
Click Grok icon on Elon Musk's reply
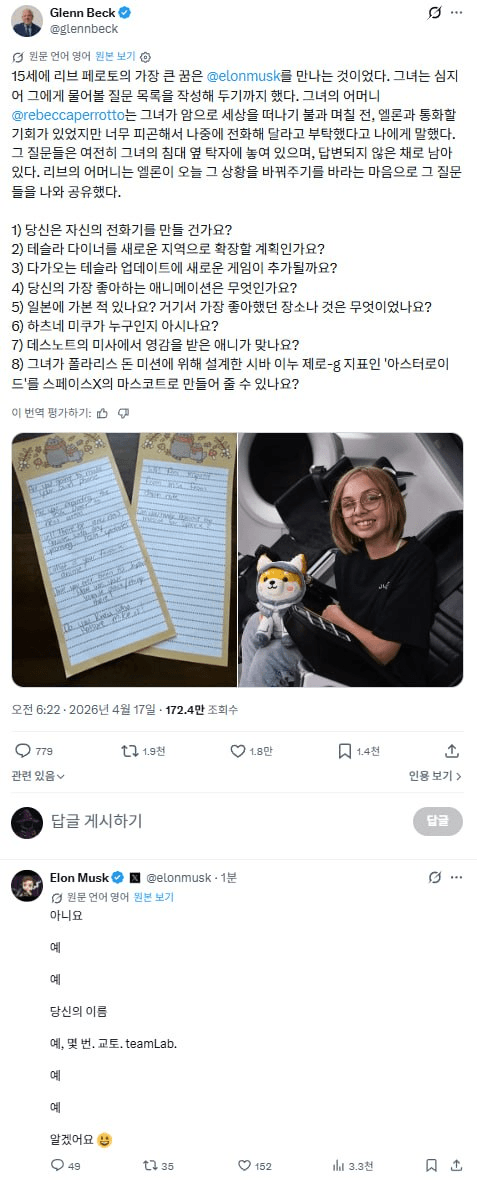434,877
